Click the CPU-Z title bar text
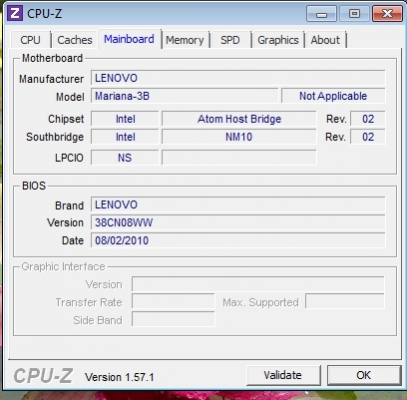This screenshot has width=407, height=400. [44, 14]
